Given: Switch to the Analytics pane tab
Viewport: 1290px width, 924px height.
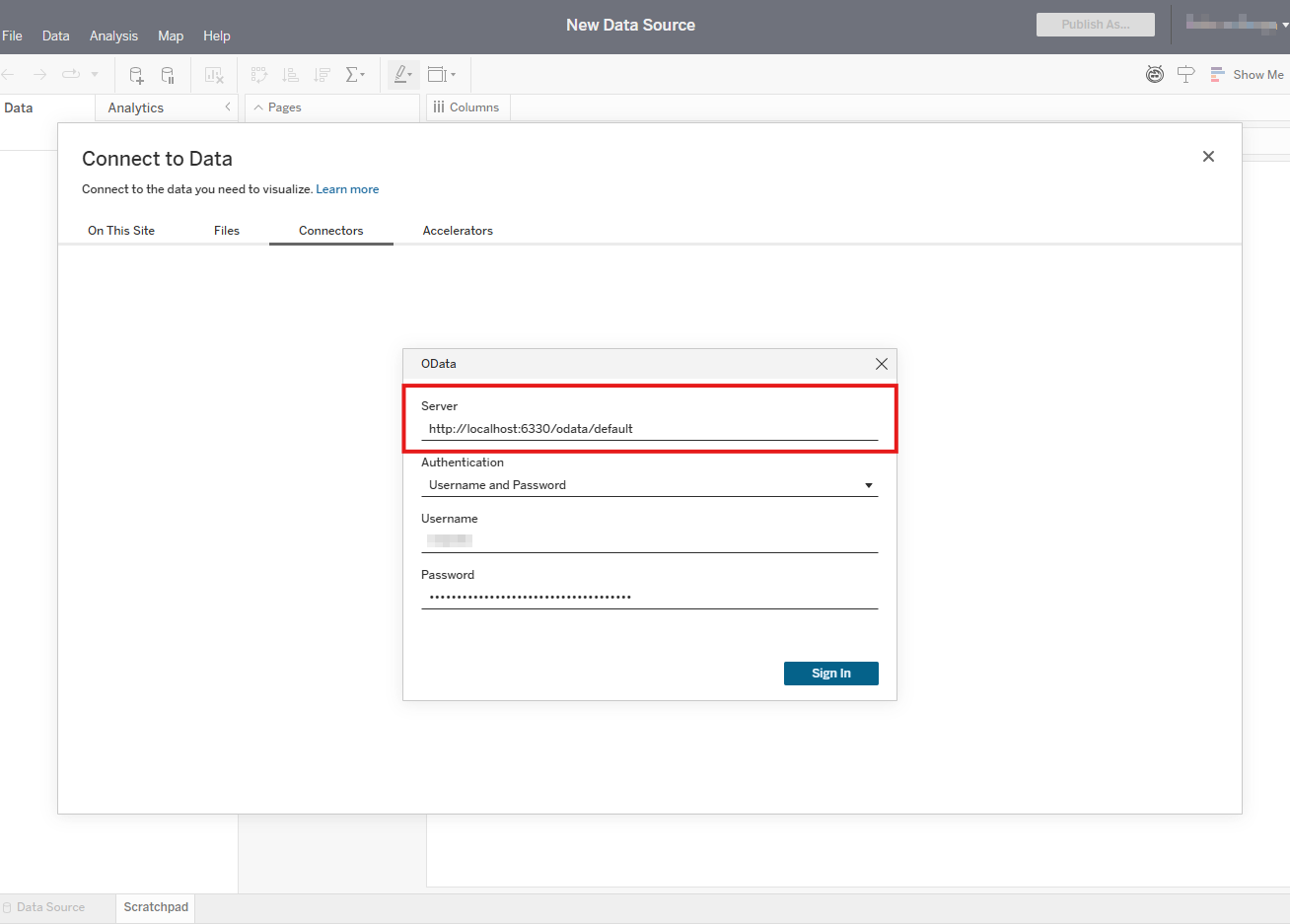Looking at the screenshot, I should point(136,107).
